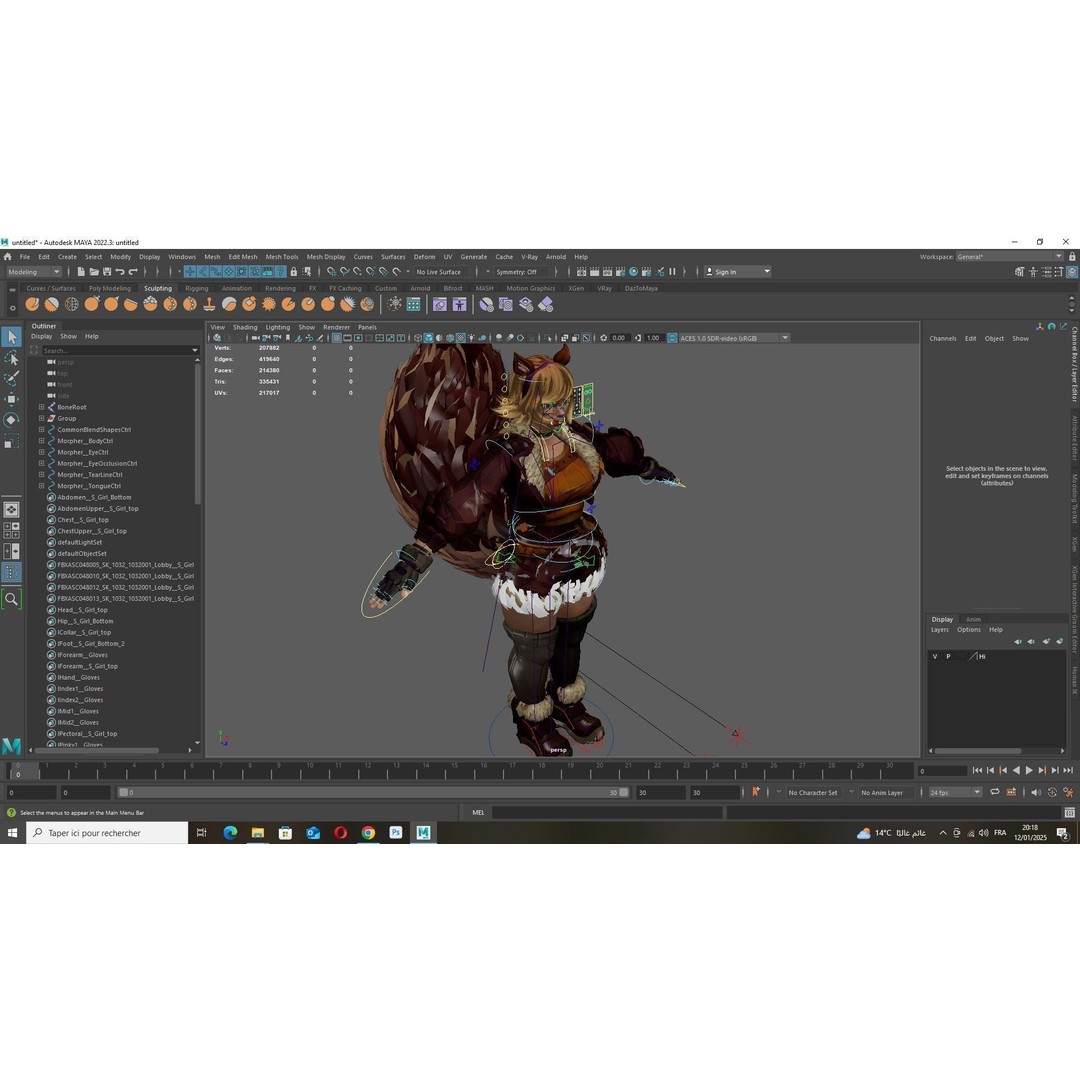This screenshot has height=1080, width=1080.
Task: Open the Layers menu in layer editor
Action: (939, 630)
